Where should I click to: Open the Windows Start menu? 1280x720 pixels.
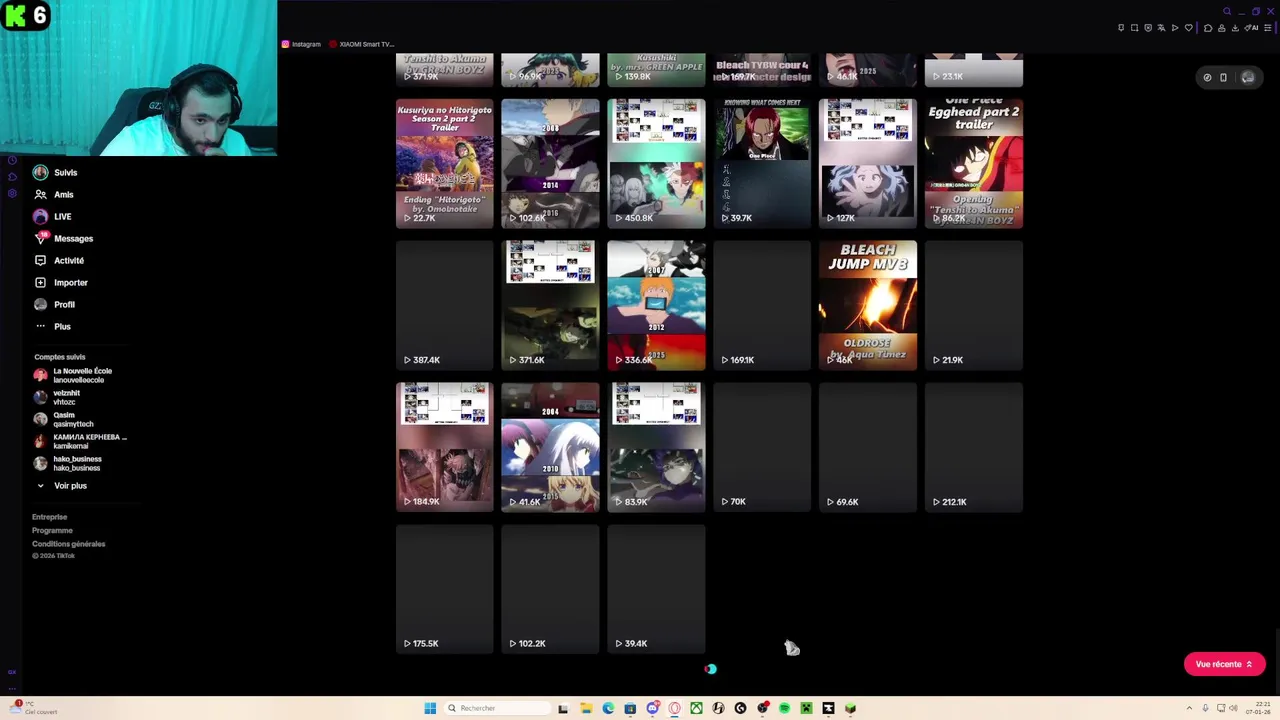click(430, 708)
